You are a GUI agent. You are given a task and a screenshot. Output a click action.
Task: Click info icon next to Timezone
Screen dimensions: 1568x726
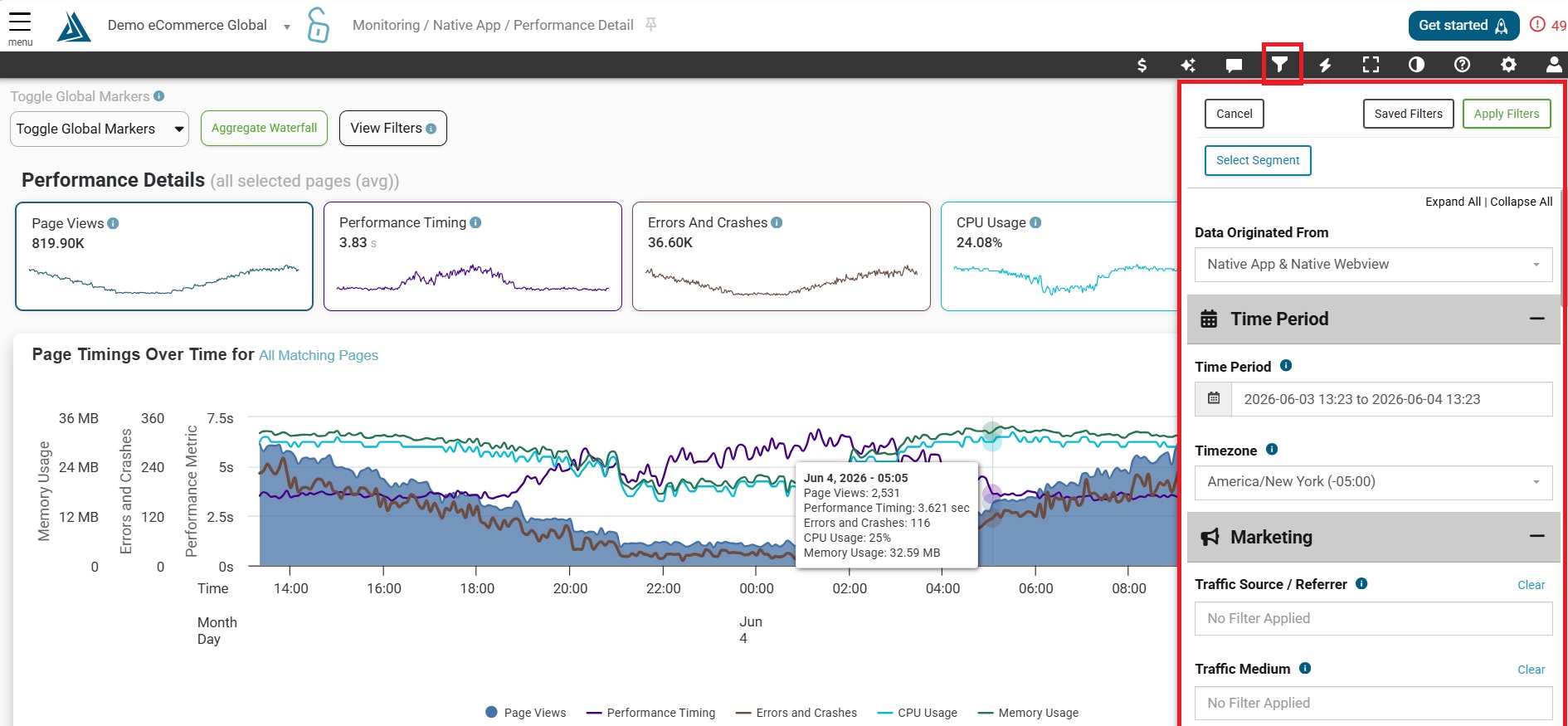pos(1272,449)
